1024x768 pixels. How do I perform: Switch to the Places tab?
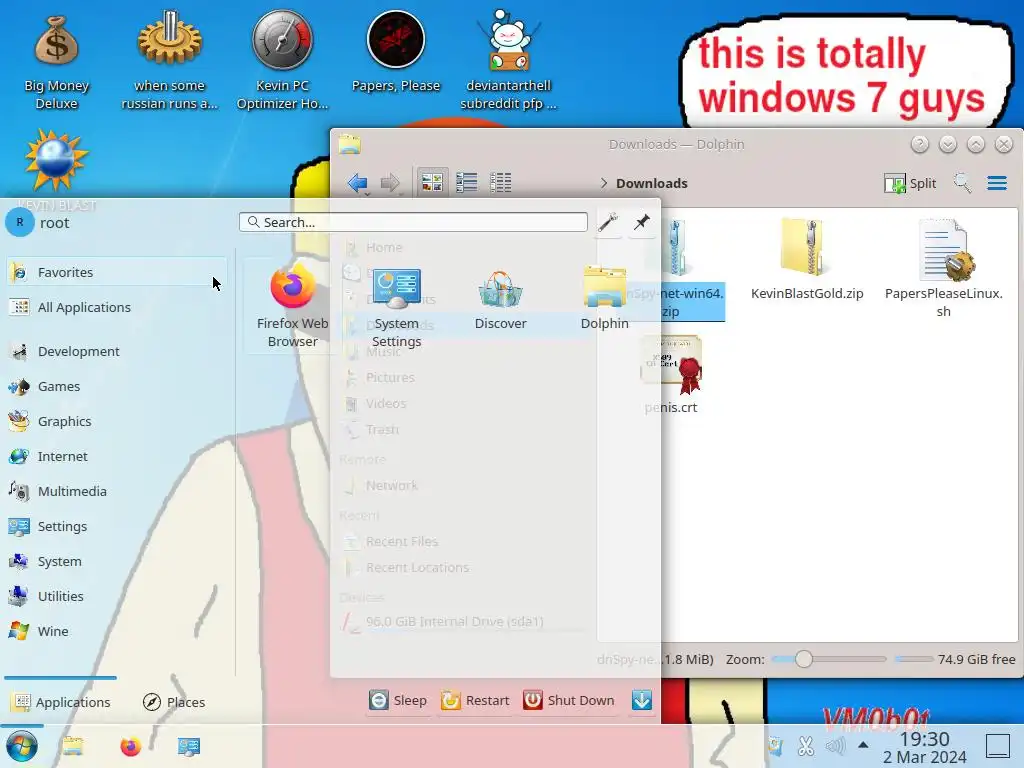tap(174, 702)
